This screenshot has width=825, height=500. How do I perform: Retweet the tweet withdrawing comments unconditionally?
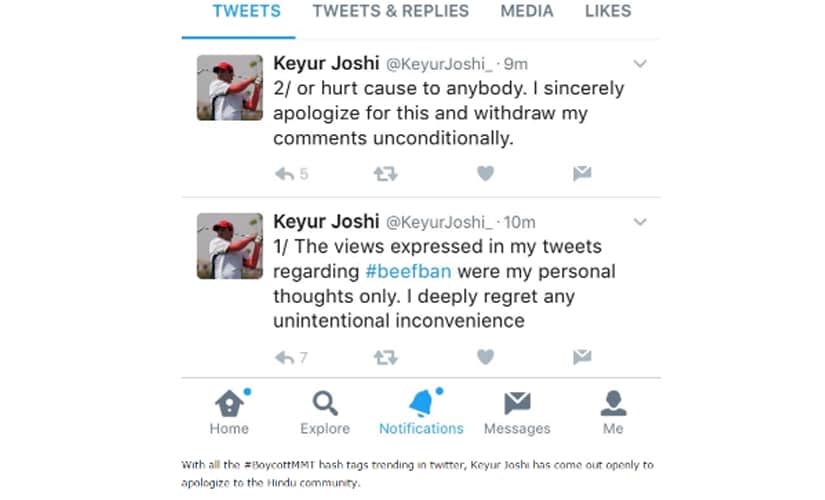[x=386, y=174]
